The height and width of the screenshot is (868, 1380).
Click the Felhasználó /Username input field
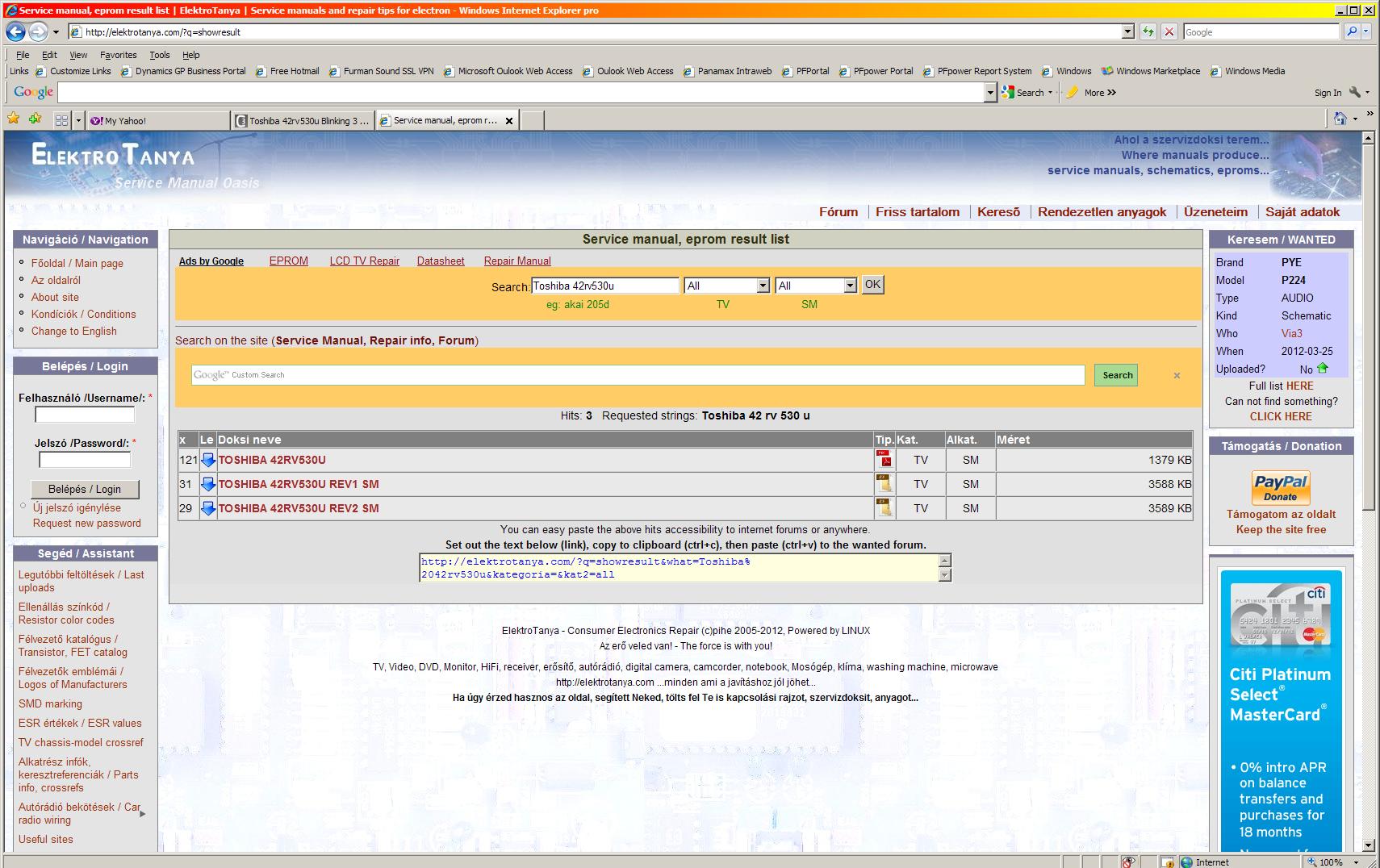[x=85, y=415]
